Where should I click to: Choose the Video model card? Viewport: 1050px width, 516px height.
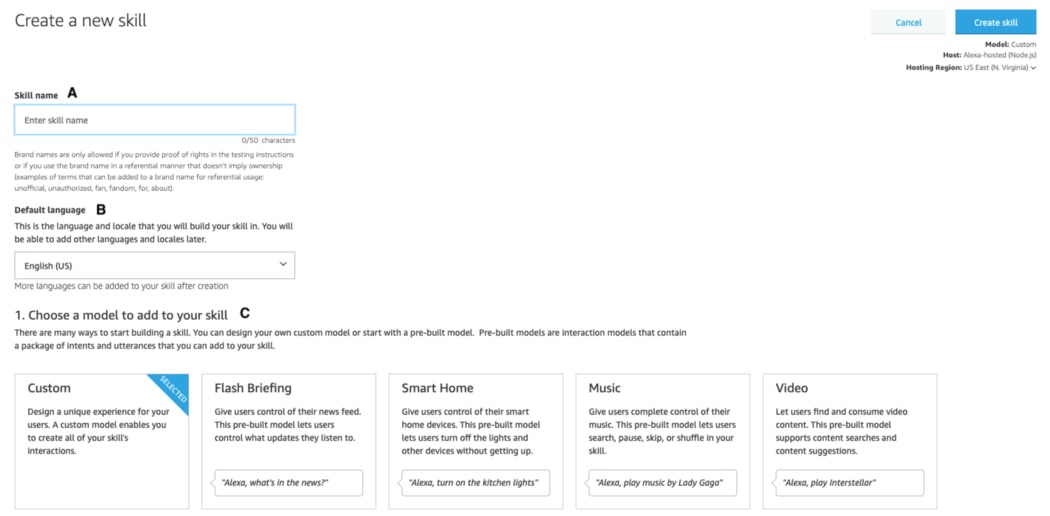[x=850, y=442]
